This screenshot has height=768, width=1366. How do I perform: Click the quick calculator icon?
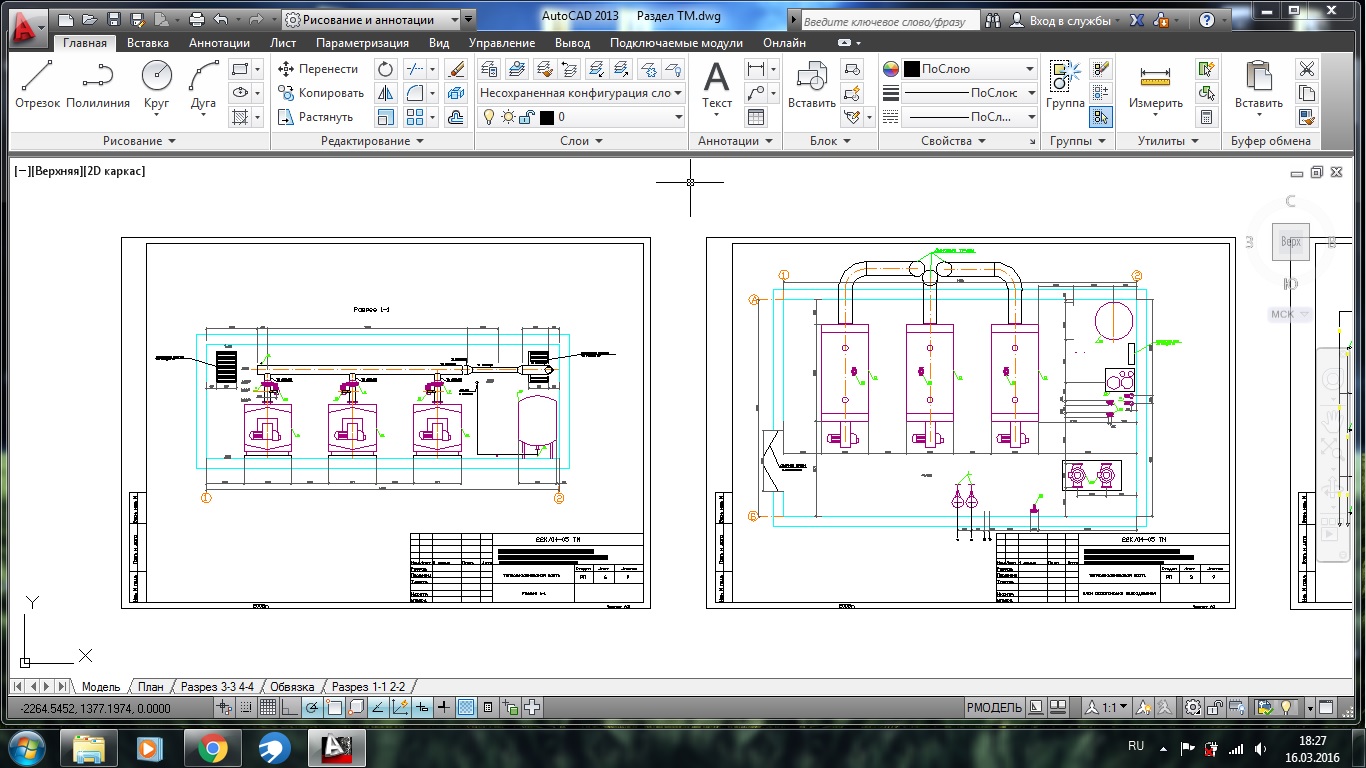pyautogui.click(x=1207, y=117)
